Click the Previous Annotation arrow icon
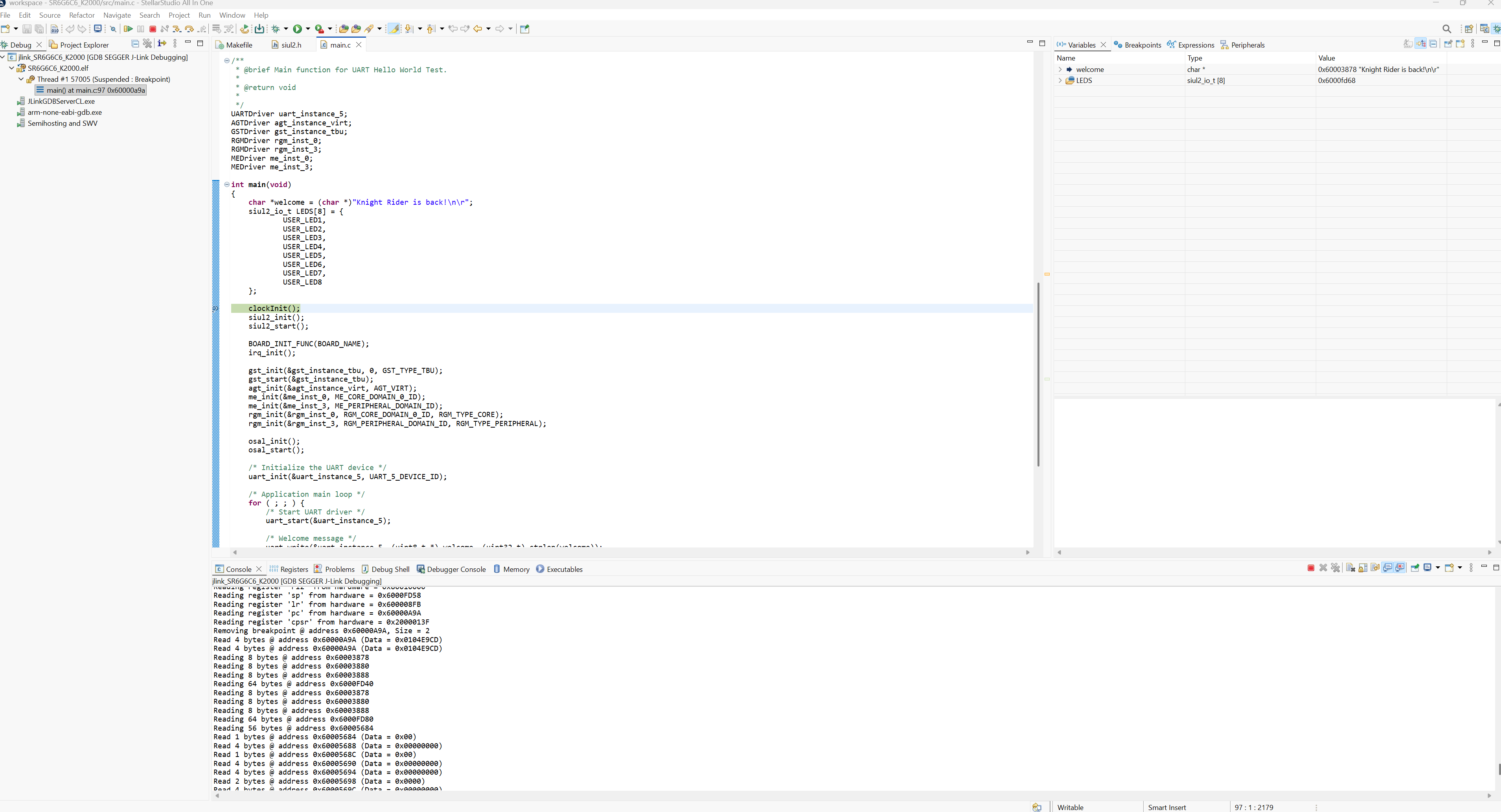The width and height of the screenshot is (1501, 812). (430, 29)
